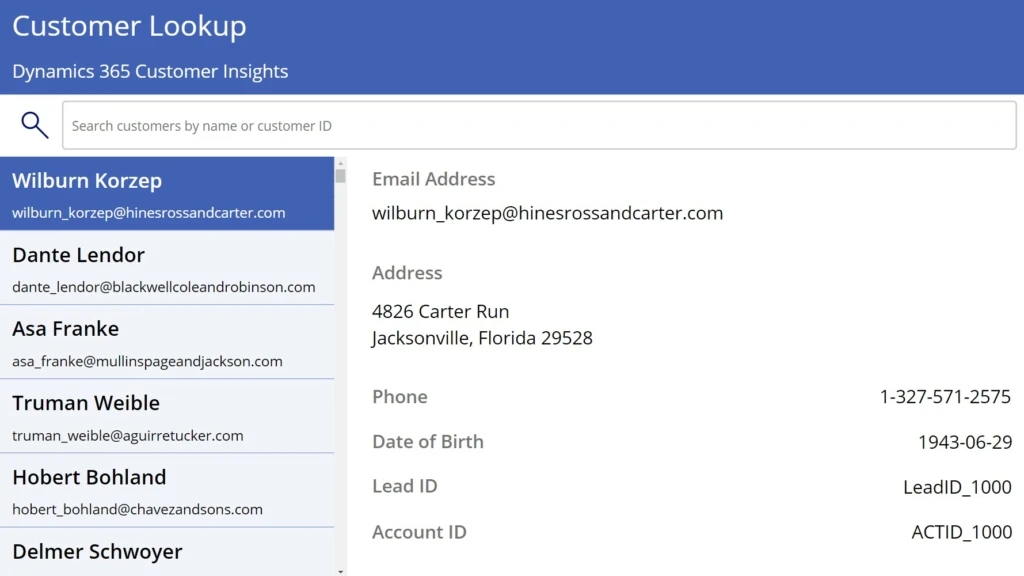Click truman_weible@aguirretucker.com in the list
Viewport: 1024px width, 576px height.
129,435
